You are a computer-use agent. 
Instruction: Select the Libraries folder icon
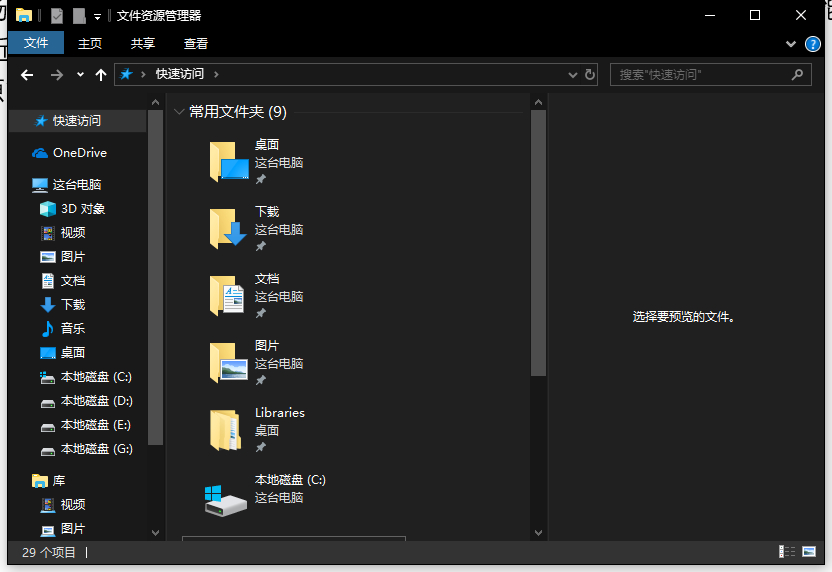(x=227, y=430)
